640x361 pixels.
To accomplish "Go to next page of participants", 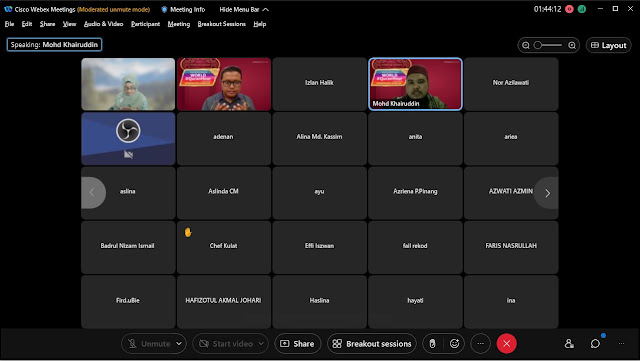I will [547, 193].
